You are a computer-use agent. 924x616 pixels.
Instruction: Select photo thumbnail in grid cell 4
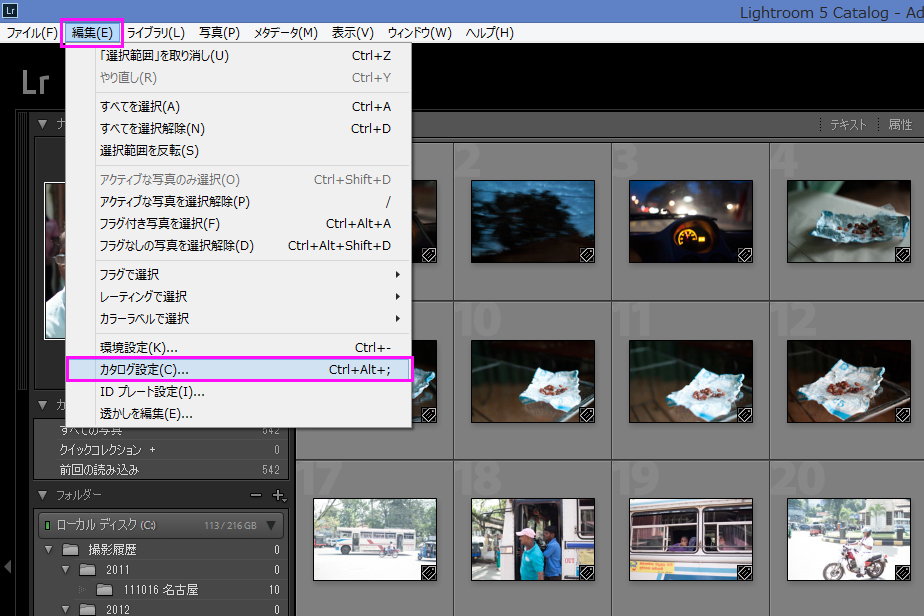coord(849,222)
